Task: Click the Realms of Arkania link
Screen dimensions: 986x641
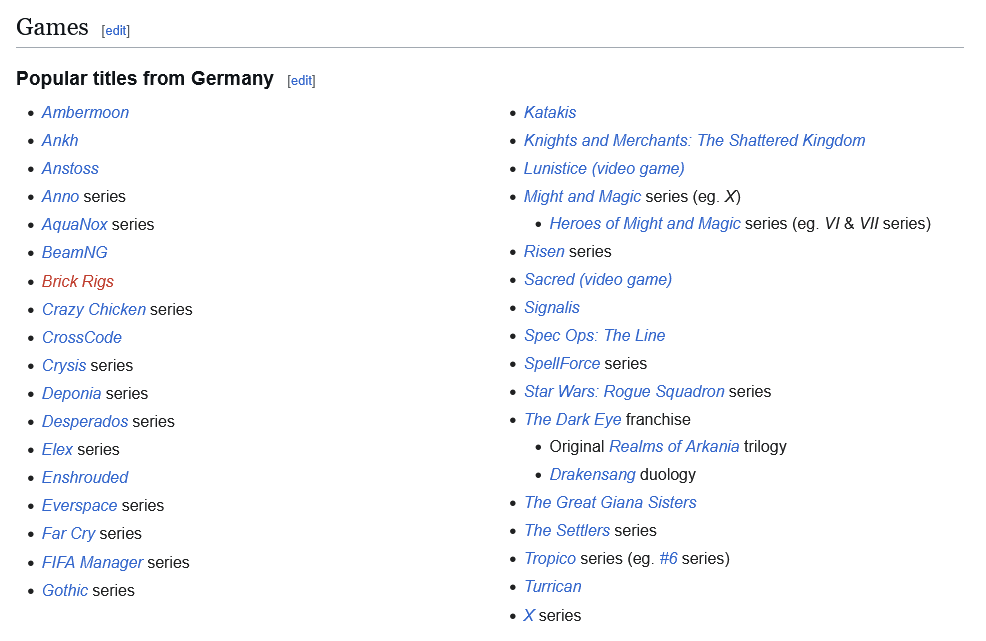Action: click(674, 447)
